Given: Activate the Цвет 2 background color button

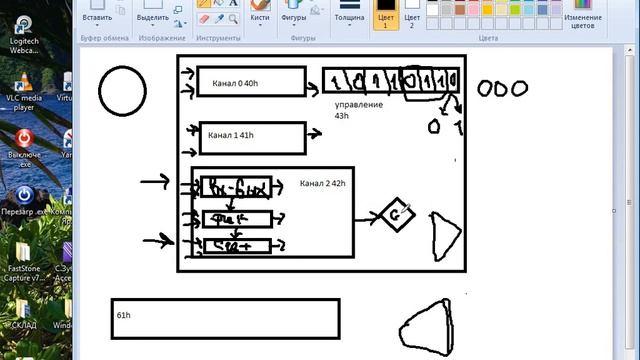Looking at the screenshot, I should pyautogui.click(x=412, y=15).
